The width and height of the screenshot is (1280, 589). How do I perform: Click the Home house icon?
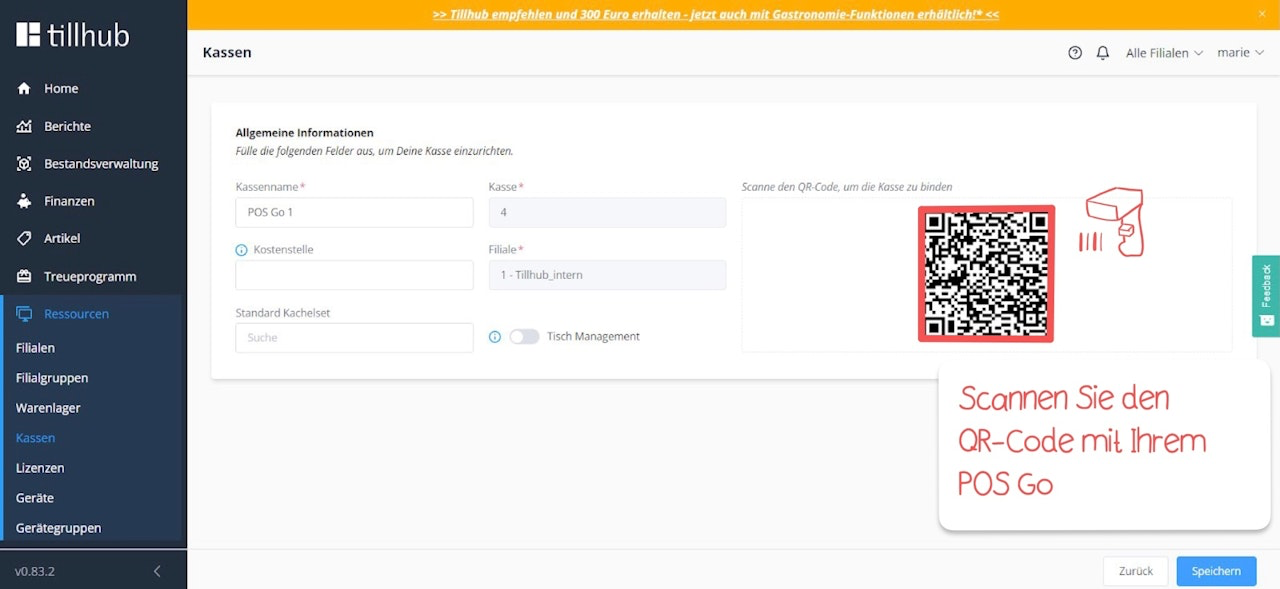tap(25, 89)
